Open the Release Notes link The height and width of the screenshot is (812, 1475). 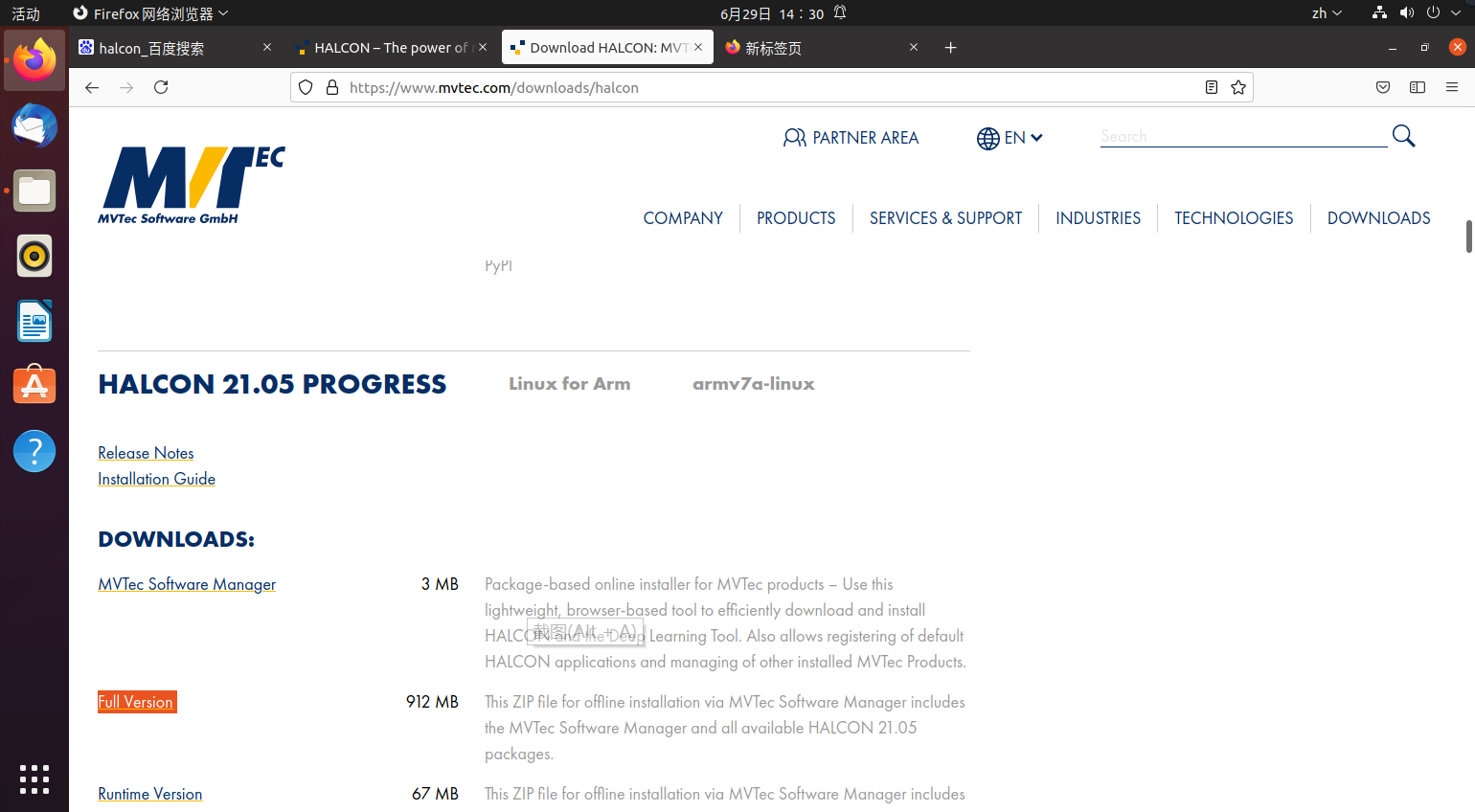(146, 452)
